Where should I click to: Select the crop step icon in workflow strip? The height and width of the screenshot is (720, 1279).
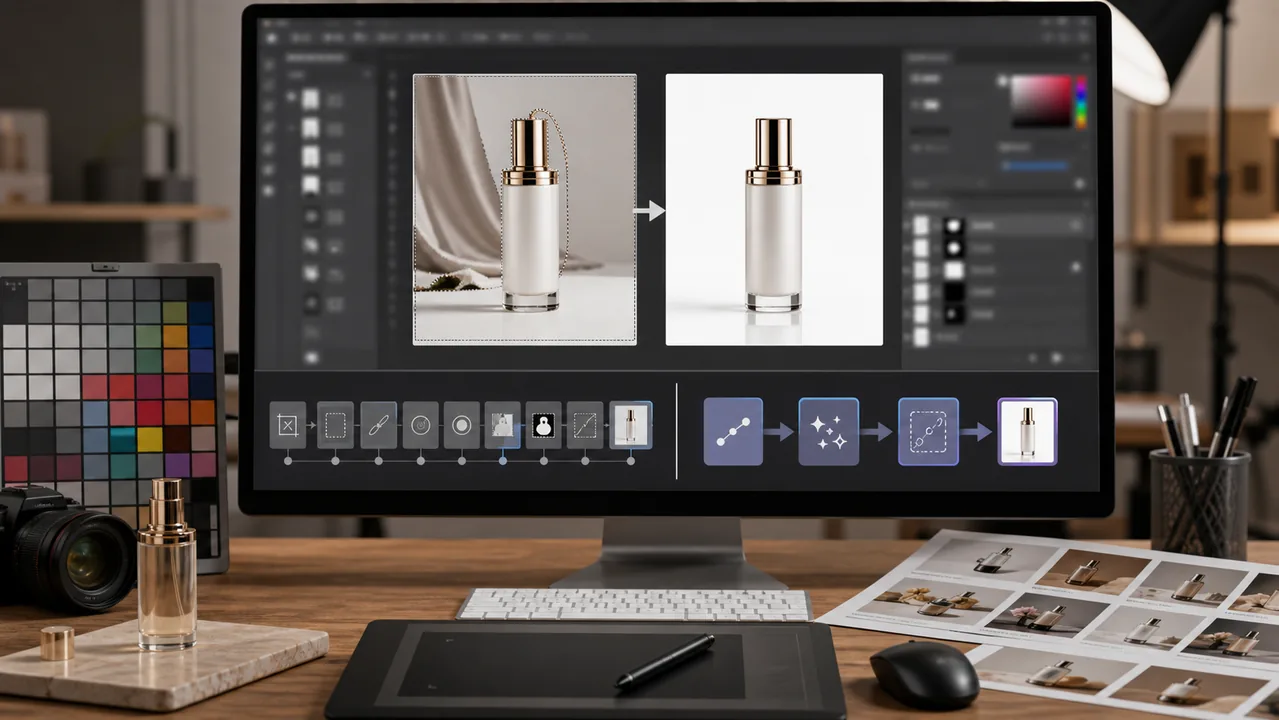pos(288,425)
